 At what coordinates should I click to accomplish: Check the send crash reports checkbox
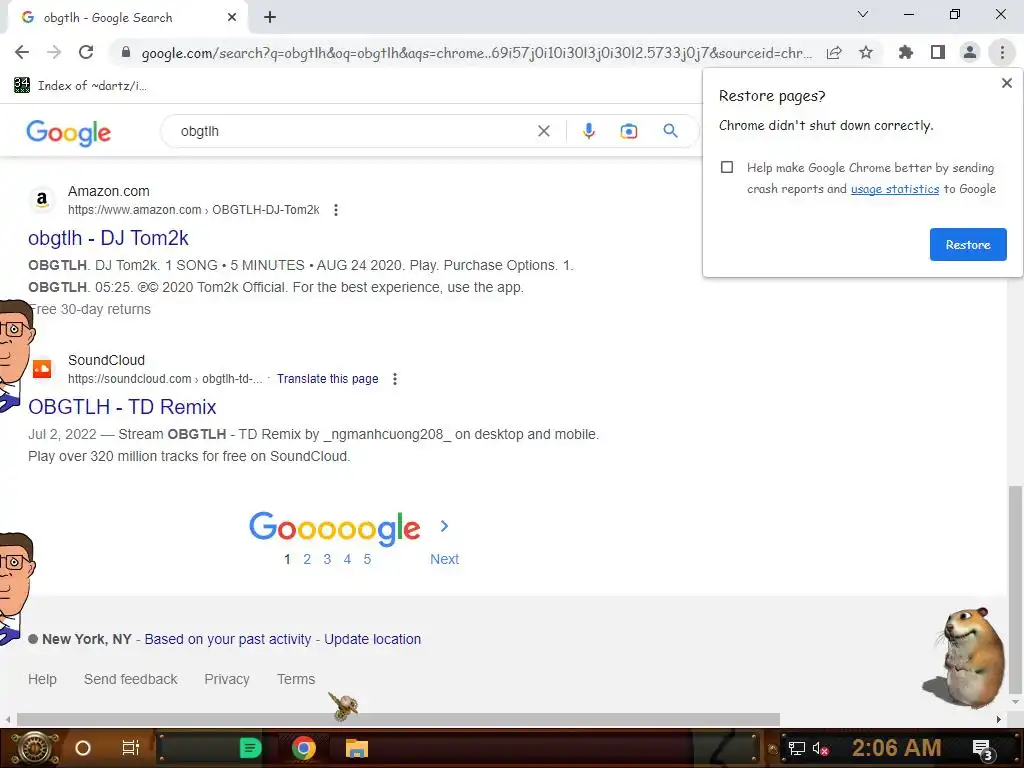[x=727, y=167]
